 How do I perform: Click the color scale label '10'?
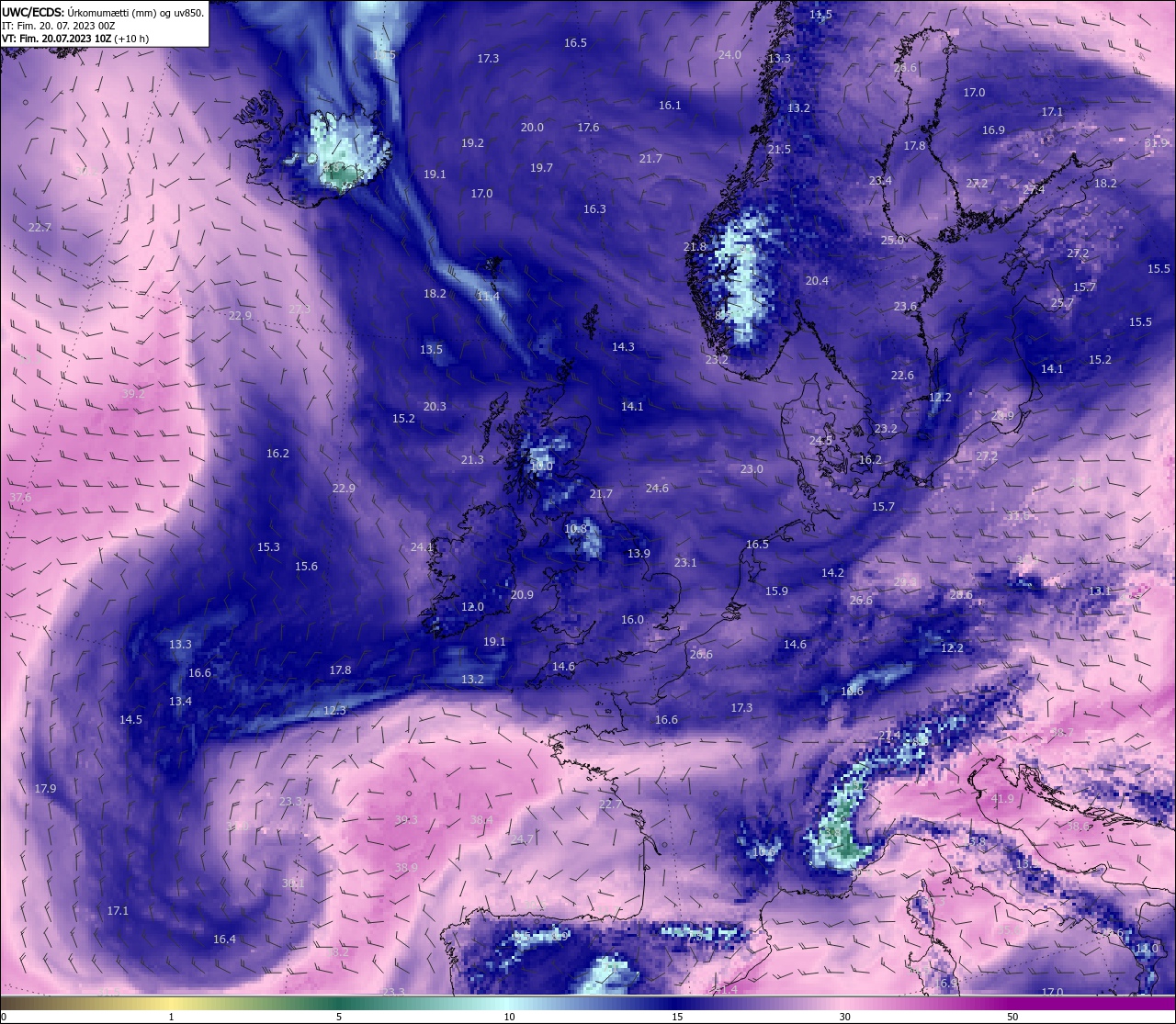click(508, 1017)
